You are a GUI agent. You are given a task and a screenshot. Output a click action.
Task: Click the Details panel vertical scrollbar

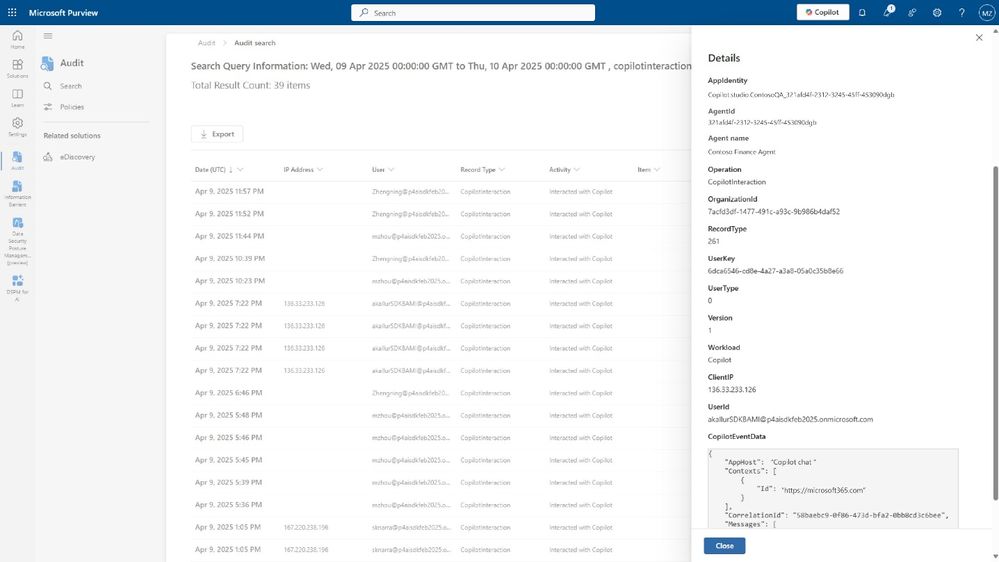995,333
